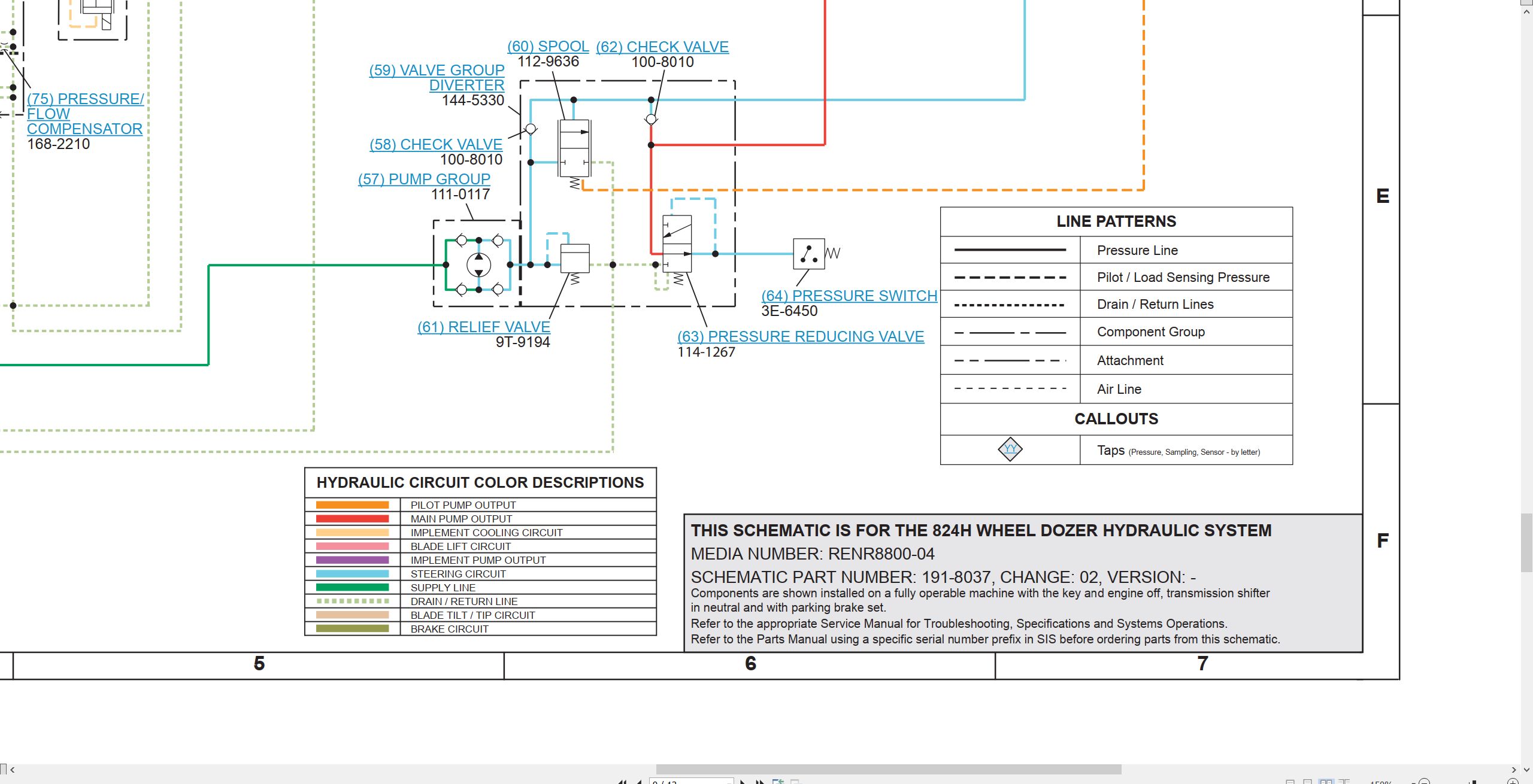Image resolution: width=1533 pixels, height=784 pixels.
Task: Click grid column label 7
Action: (1202, 664)
